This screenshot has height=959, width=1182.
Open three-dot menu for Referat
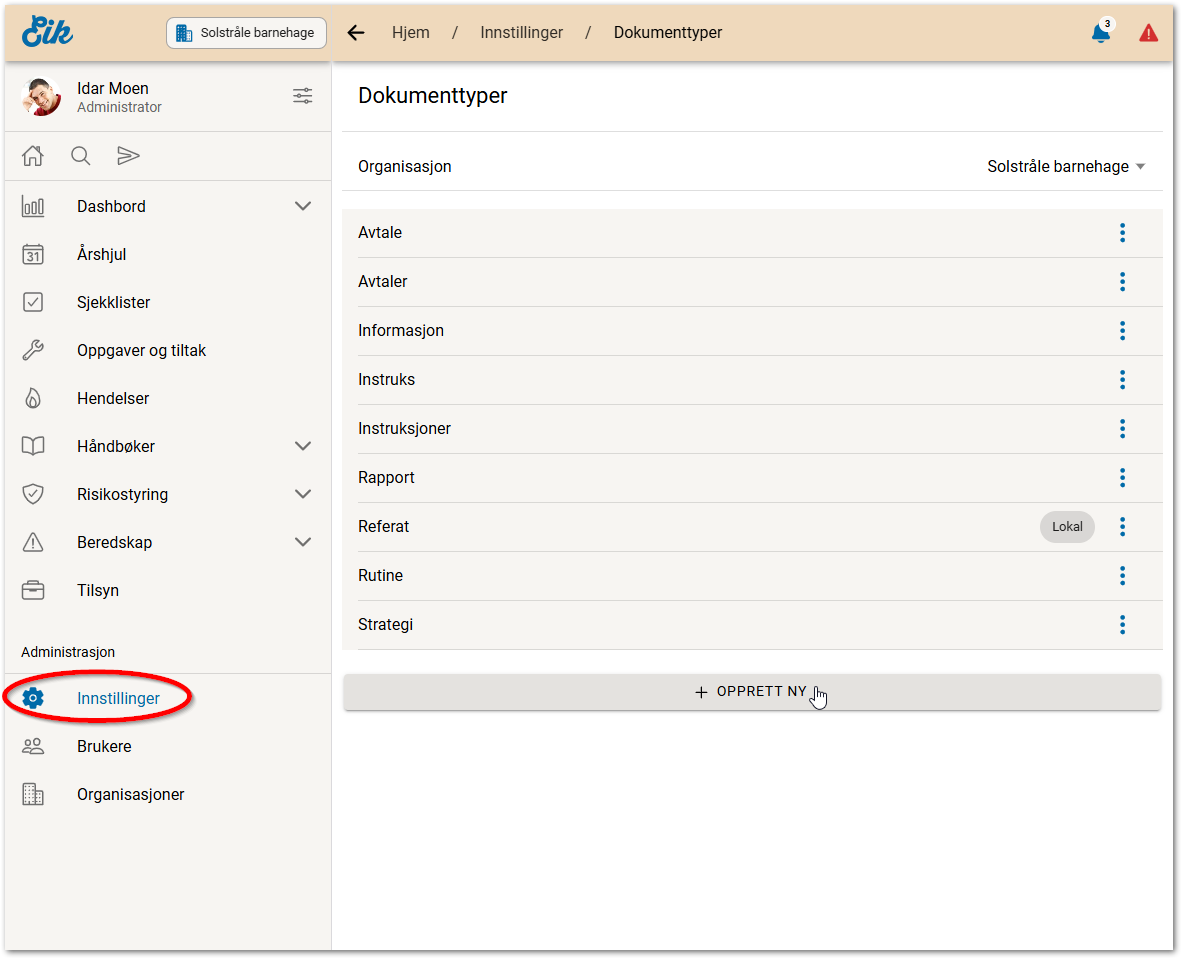click(1122, 527)
